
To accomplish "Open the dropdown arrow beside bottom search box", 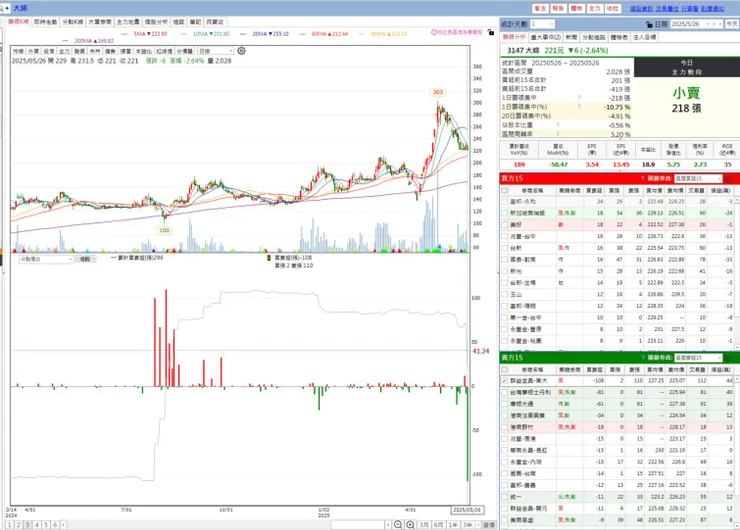I will tap(388, 525).
